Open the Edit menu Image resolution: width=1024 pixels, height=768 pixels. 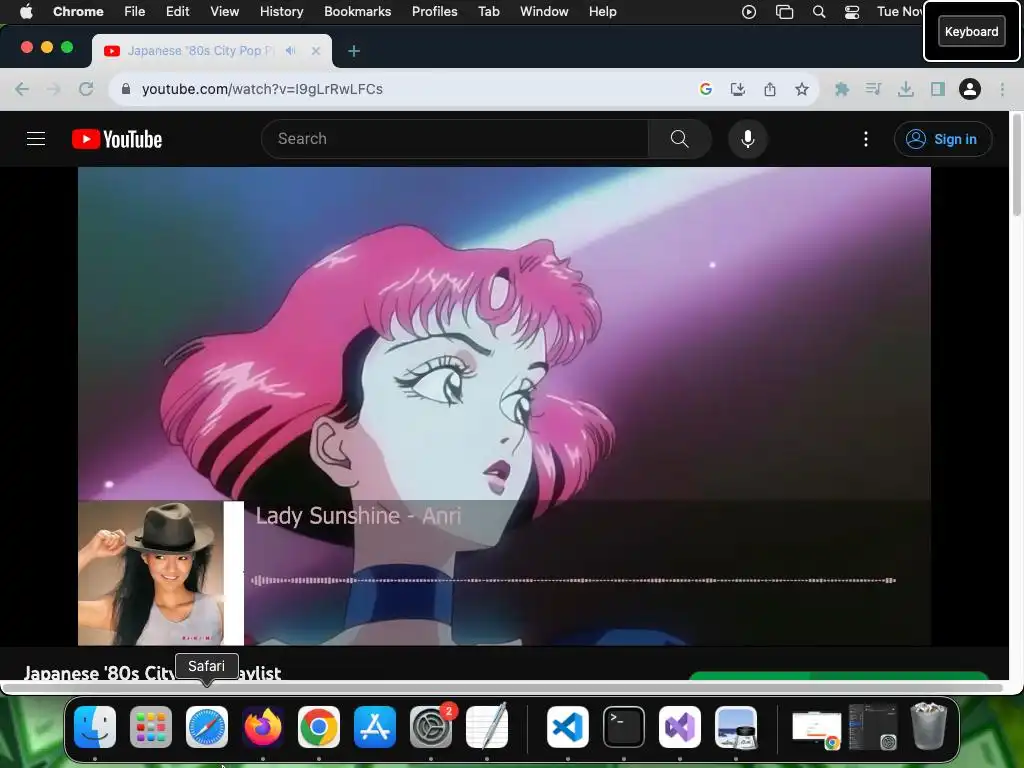(178, 11)
